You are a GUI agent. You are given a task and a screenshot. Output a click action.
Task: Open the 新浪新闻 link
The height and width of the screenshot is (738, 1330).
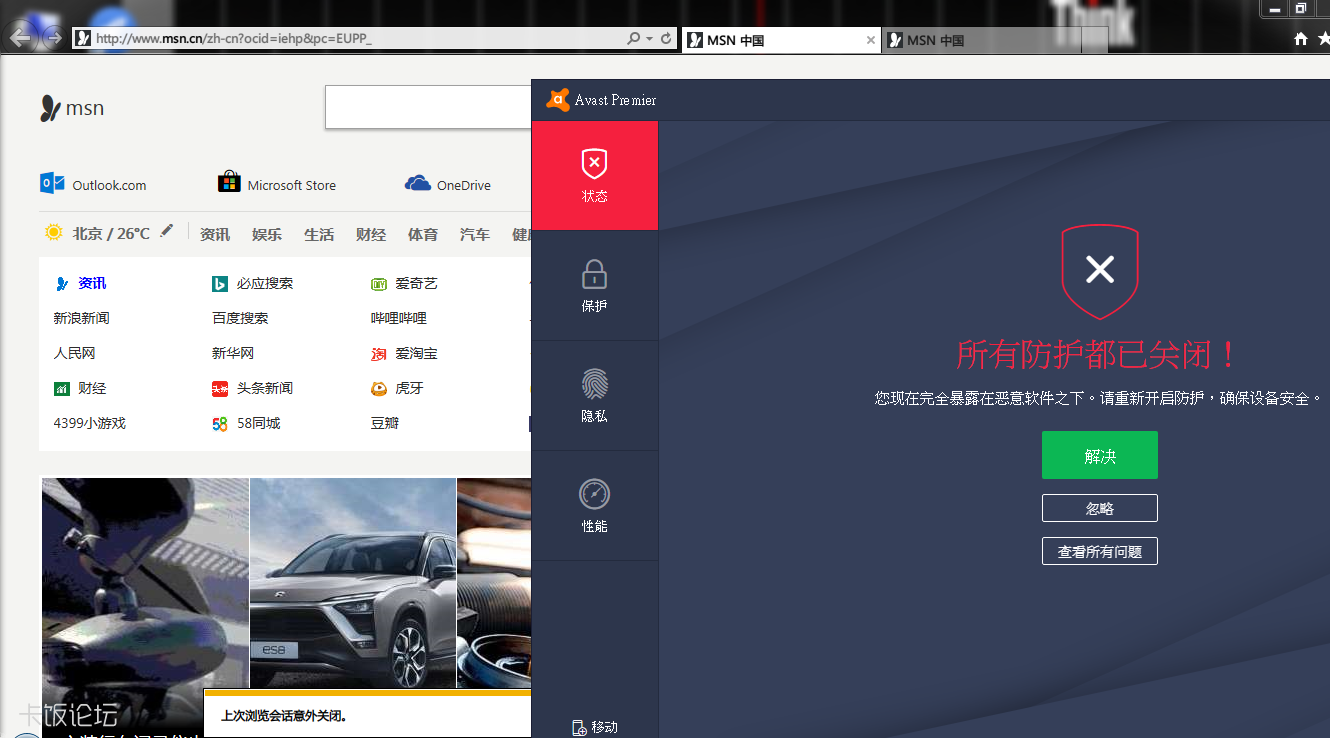click(x=82, y=318)
